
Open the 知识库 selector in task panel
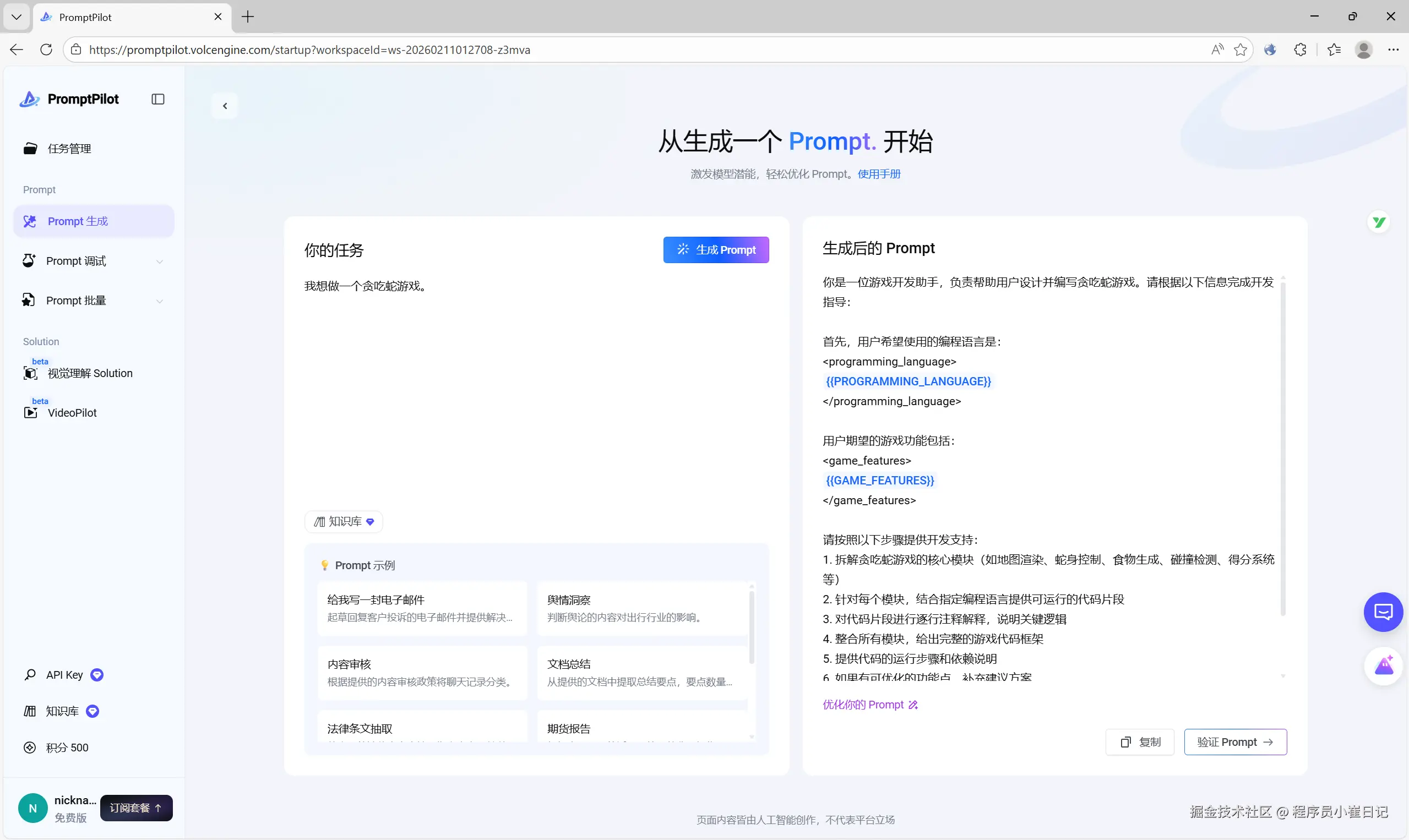(344, 521)
